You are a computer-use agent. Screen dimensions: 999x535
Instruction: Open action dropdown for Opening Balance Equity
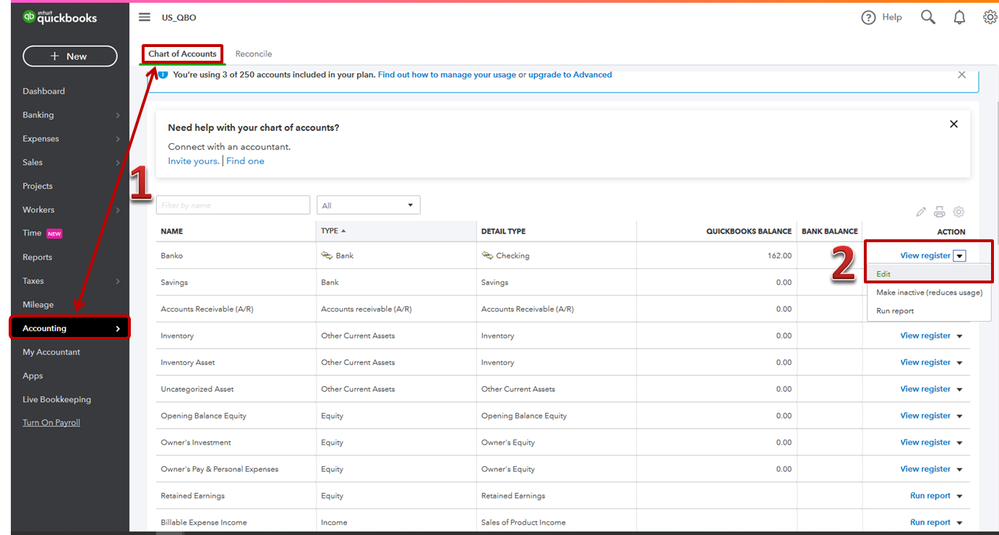959,416
